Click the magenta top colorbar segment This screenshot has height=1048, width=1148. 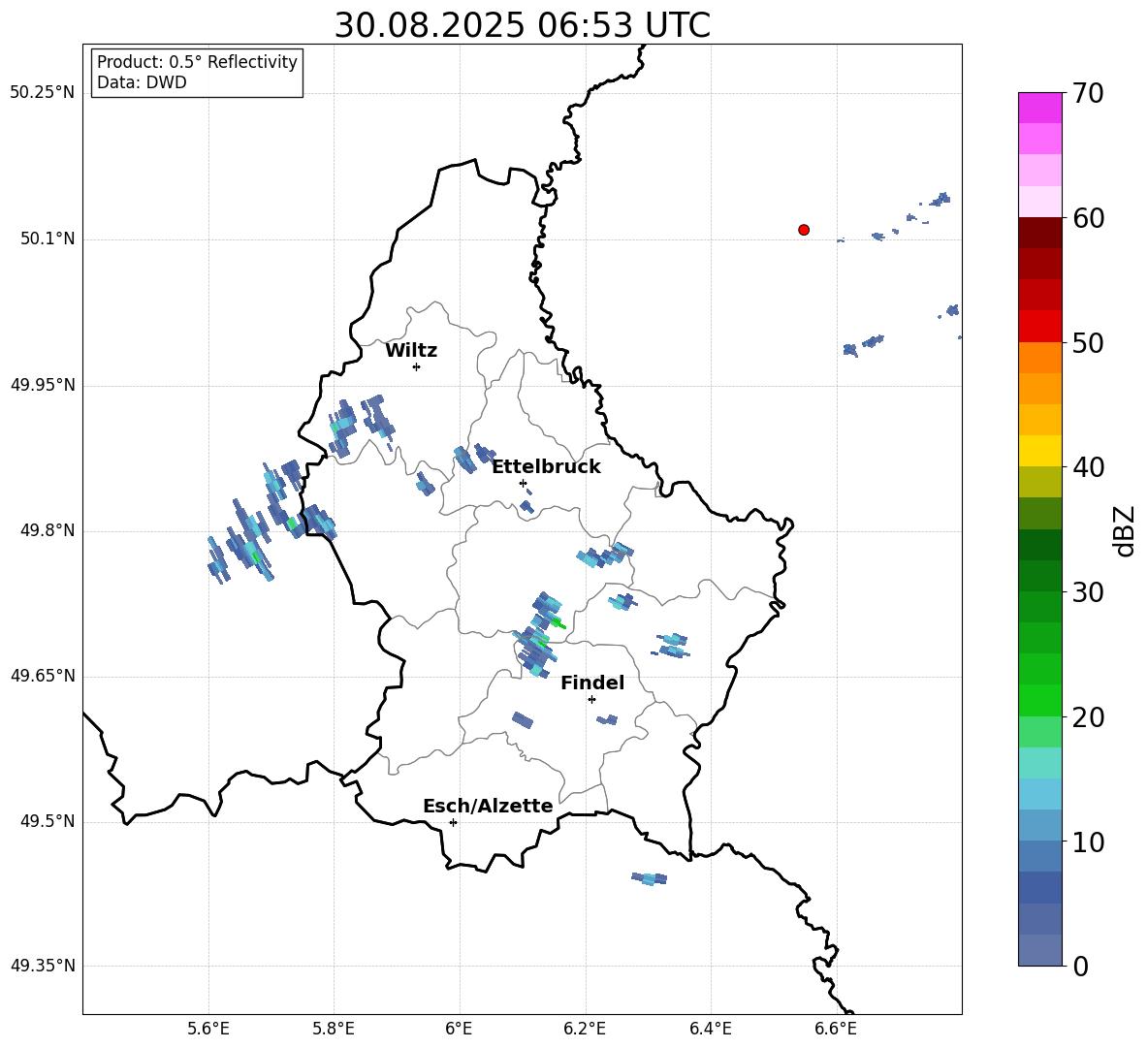point(1039,109)
